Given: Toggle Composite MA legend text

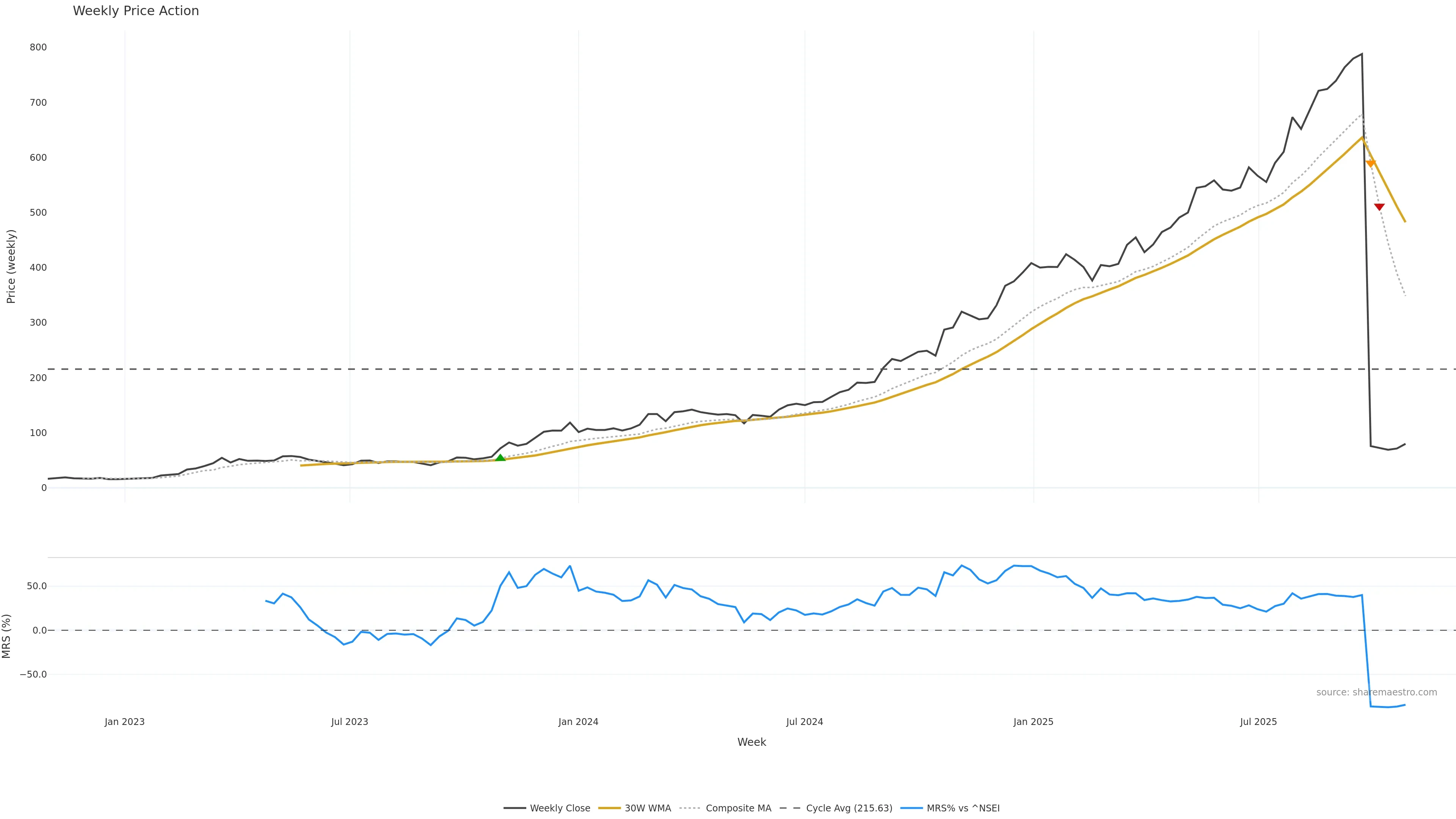Looking at the screenshot, I should tap(738, 808).
